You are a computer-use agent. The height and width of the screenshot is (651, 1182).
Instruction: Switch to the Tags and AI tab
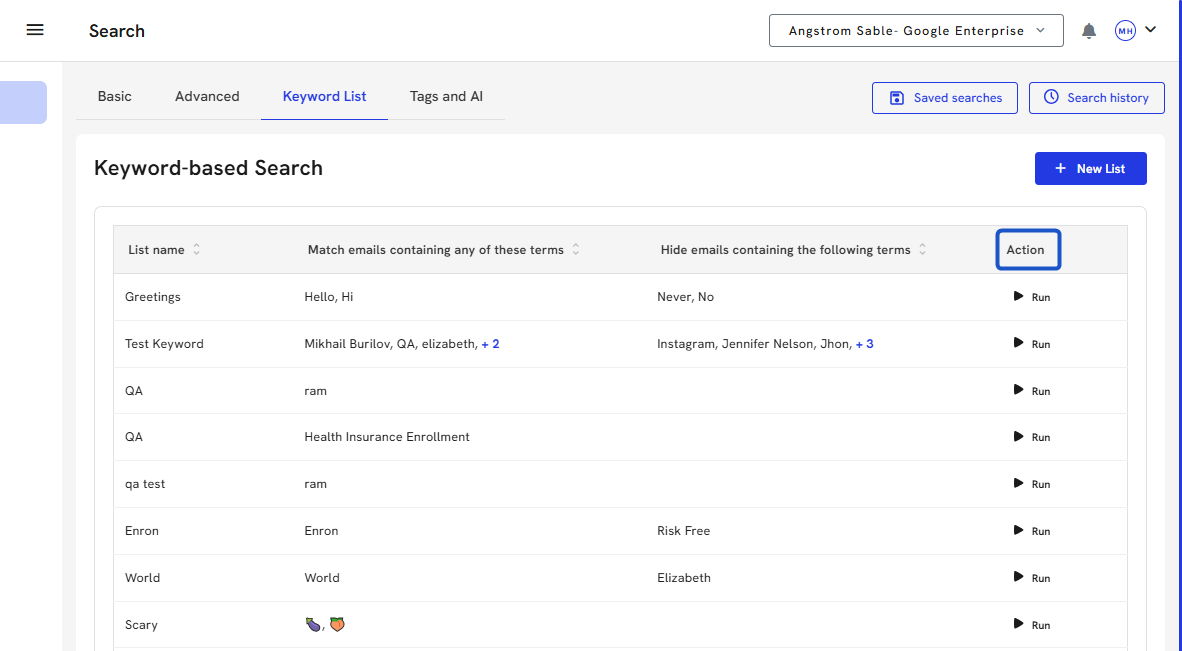(x=446, y=97)
